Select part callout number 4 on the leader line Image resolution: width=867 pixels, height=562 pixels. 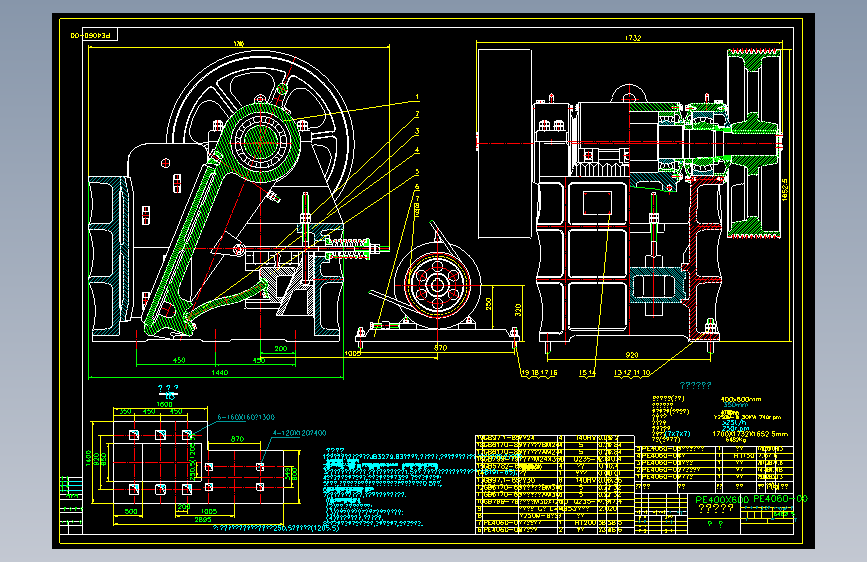[417, 150]
